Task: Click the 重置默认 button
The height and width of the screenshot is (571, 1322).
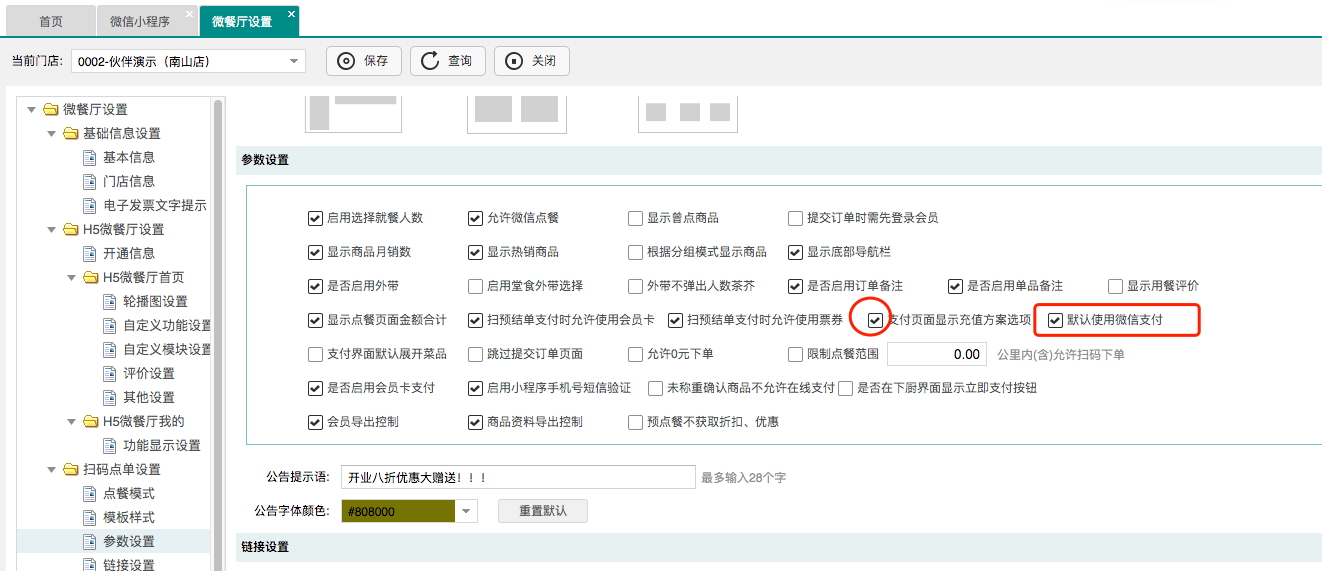Action: click(542, 511)
